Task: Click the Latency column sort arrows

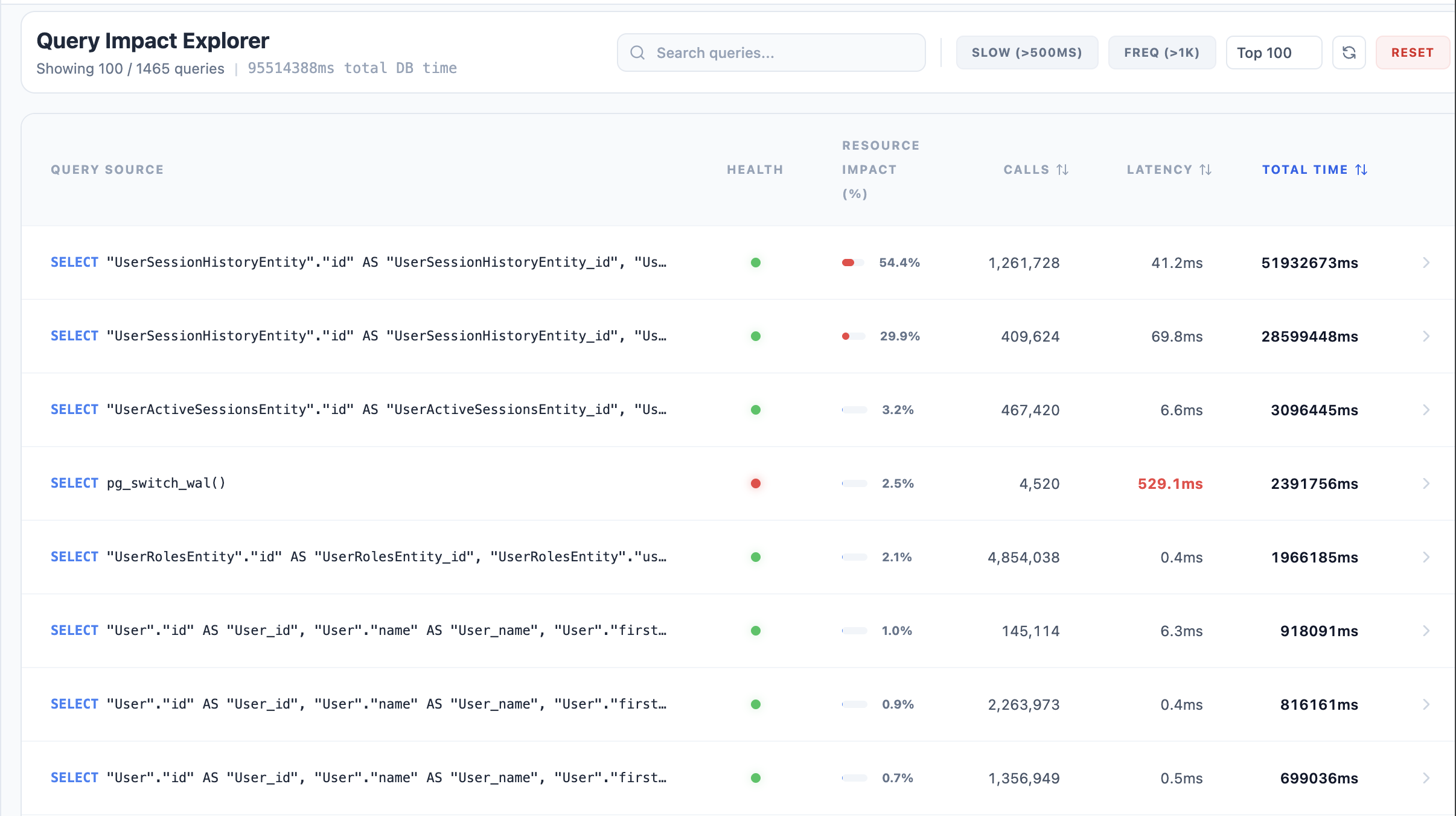Action: coord(1205,170)
